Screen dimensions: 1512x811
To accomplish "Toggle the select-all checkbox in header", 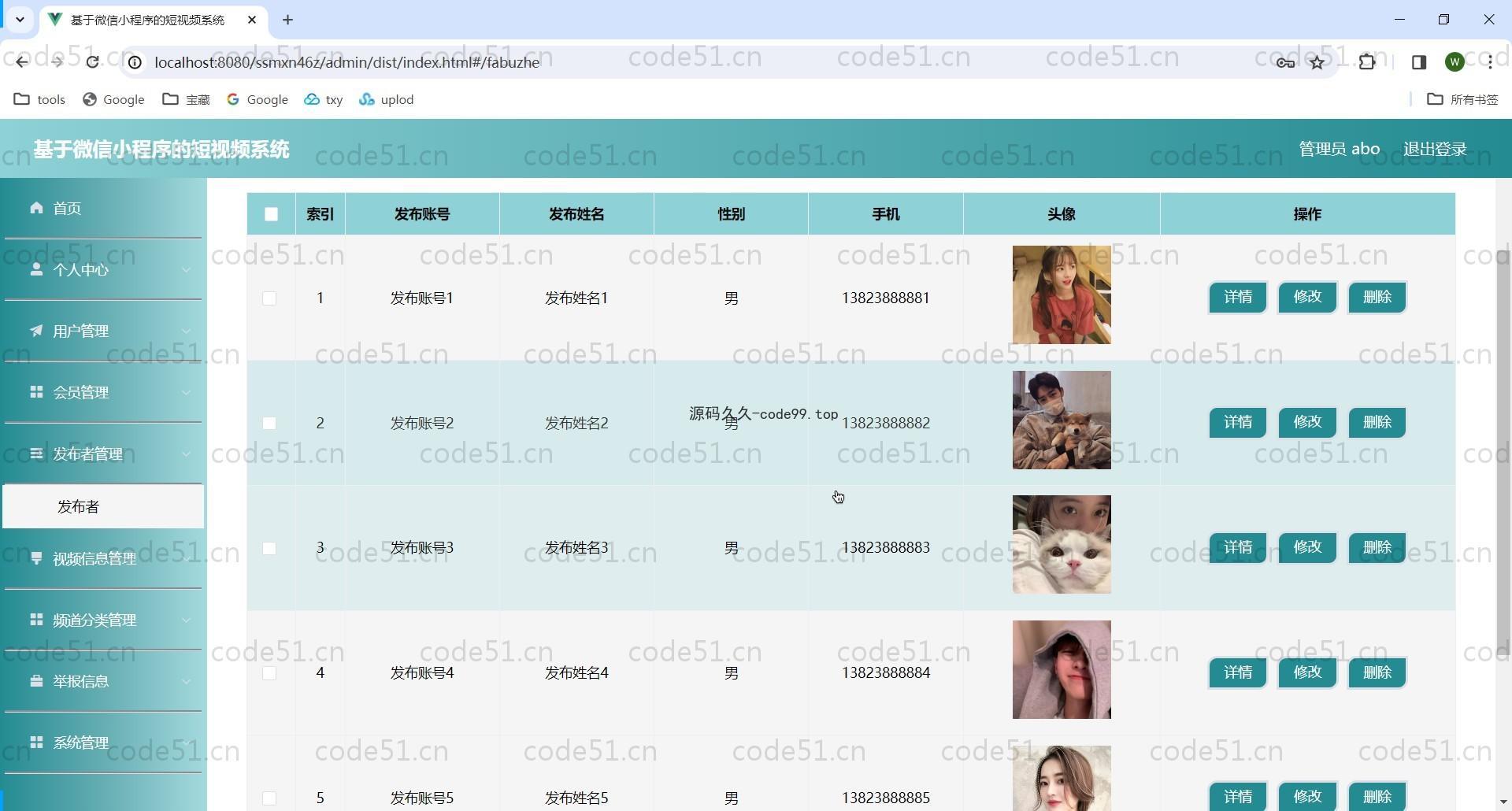I will [x=271, y=214].
